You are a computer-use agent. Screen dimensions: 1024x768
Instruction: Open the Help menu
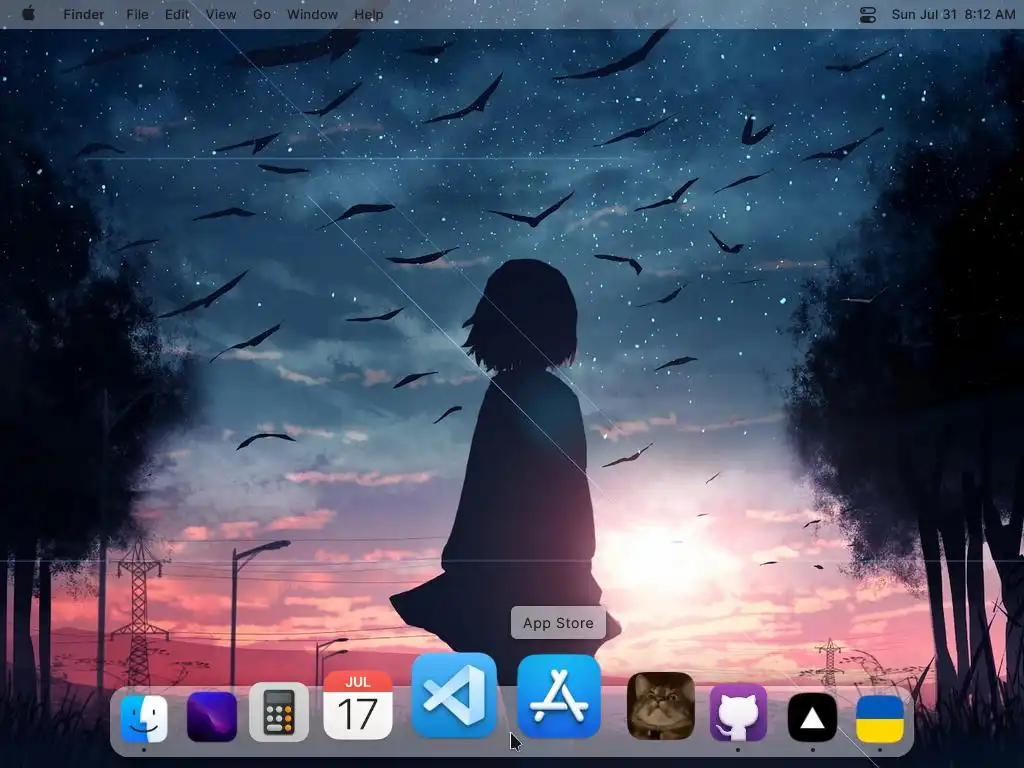pos(369,14)
